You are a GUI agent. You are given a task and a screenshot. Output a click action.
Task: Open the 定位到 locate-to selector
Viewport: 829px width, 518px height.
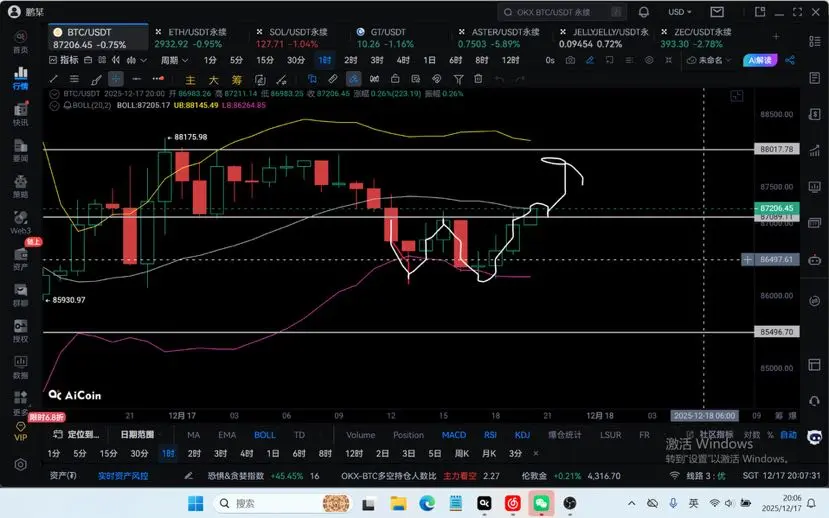[x=76, y=434]
